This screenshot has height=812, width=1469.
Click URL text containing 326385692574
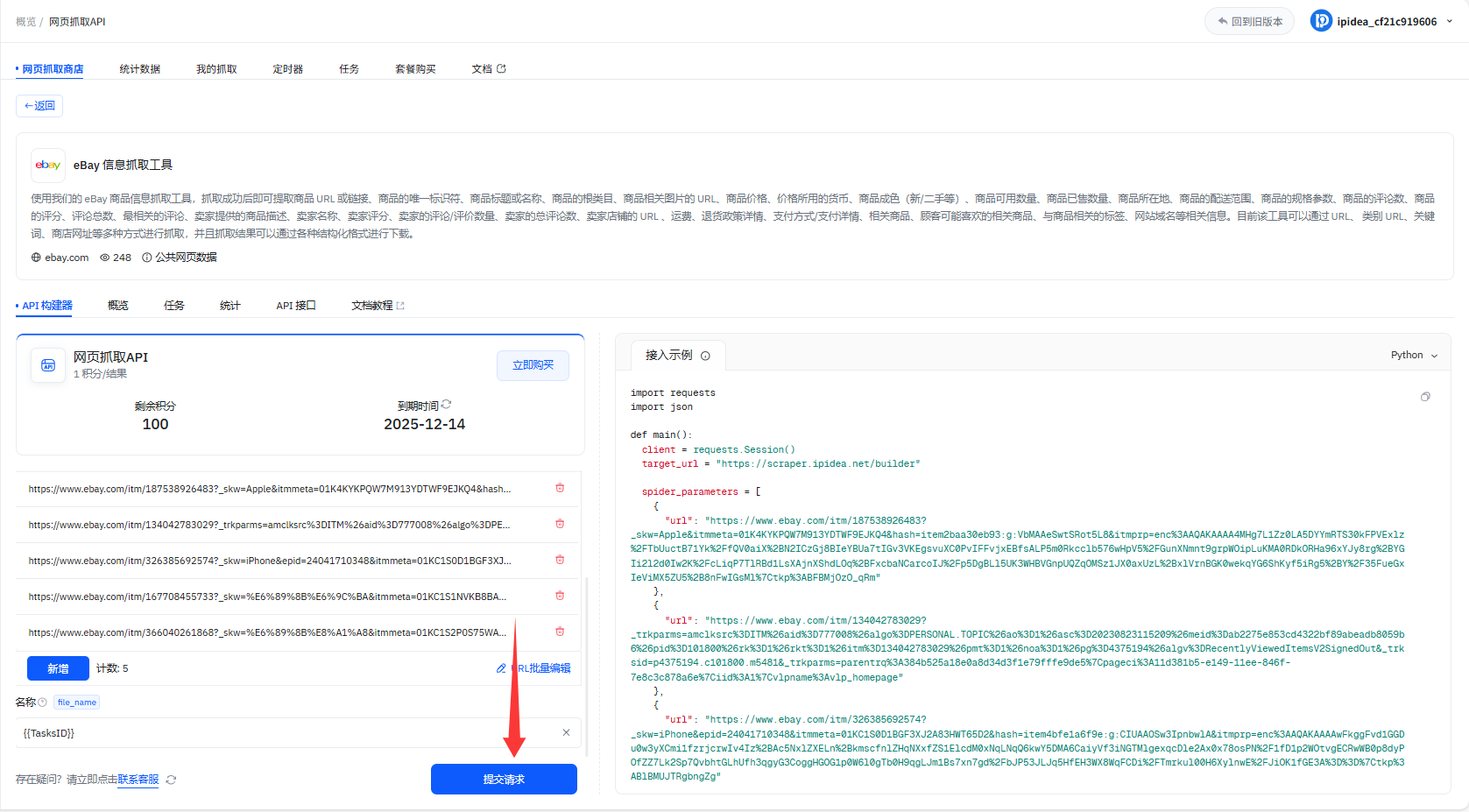270,561
